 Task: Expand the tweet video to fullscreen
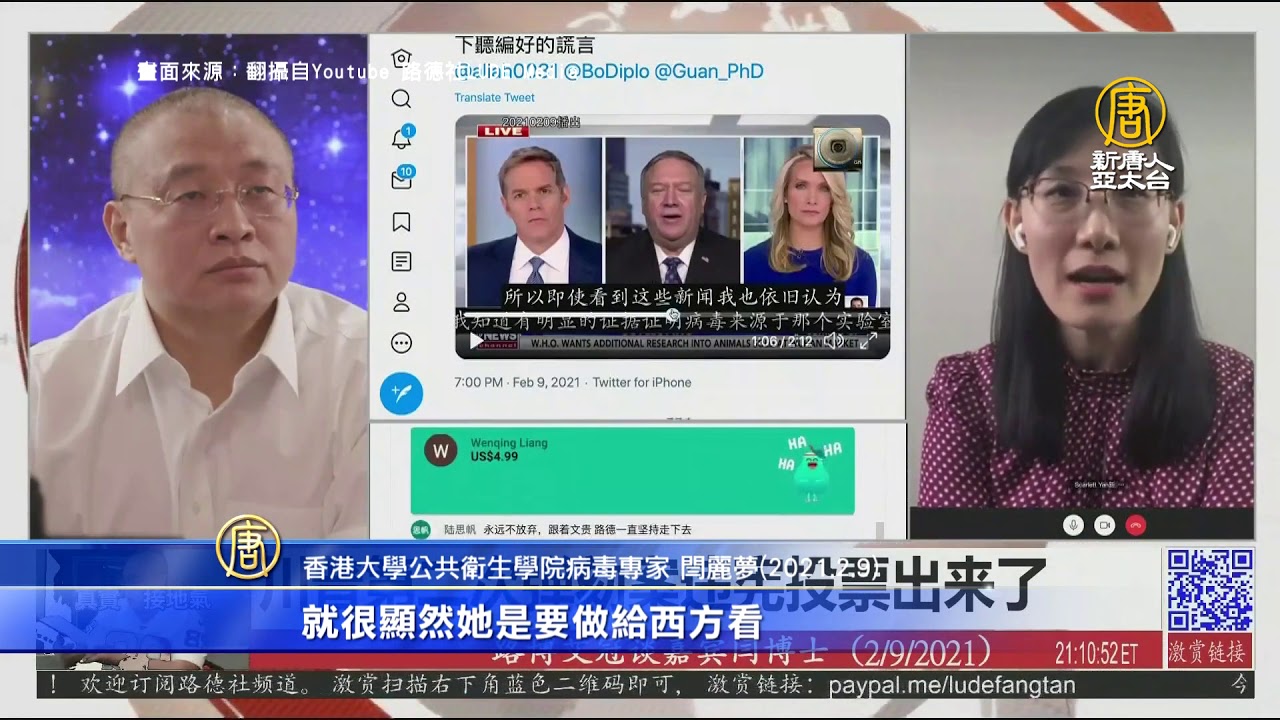868,341
